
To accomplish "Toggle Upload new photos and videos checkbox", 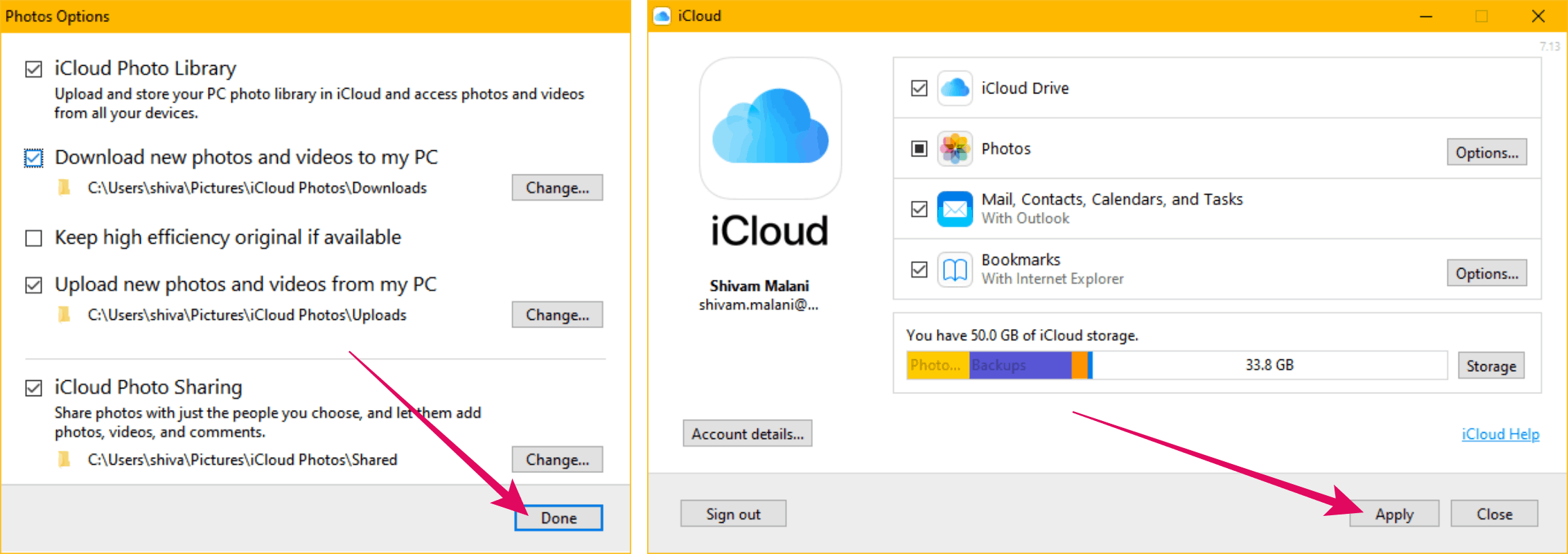I will [33, 285].
